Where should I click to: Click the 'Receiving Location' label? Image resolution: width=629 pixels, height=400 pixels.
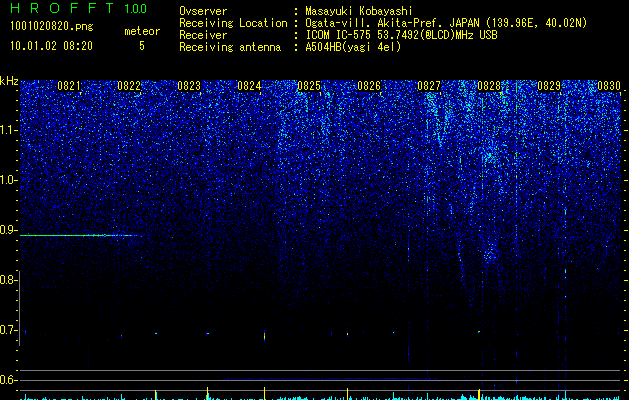click(x=233, y=23)
